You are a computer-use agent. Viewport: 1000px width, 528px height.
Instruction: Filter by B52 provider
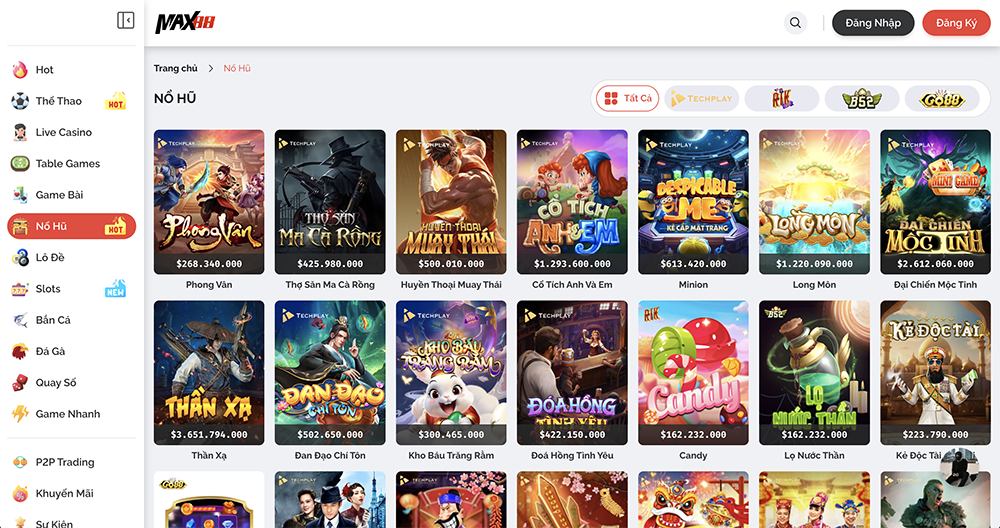click(x=862, y=98)
